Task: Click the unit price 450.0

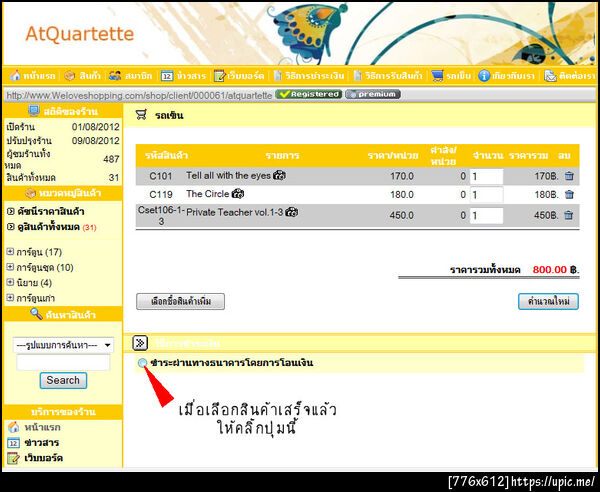Action: 402,215
